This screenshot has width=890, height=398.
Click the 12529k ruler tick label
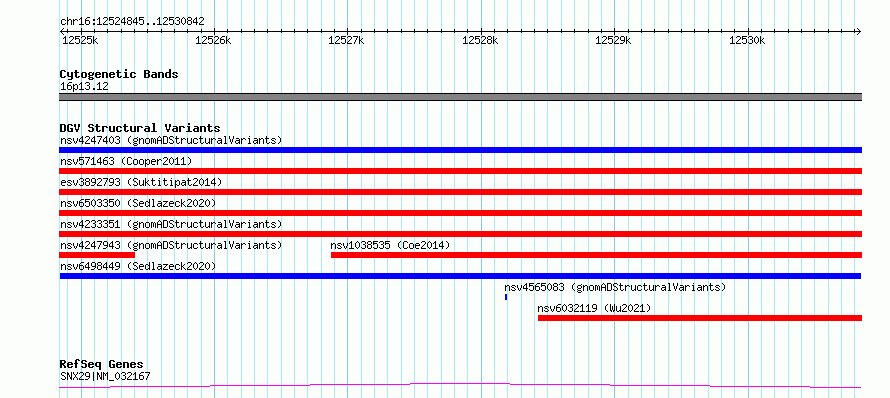[613, 40]
